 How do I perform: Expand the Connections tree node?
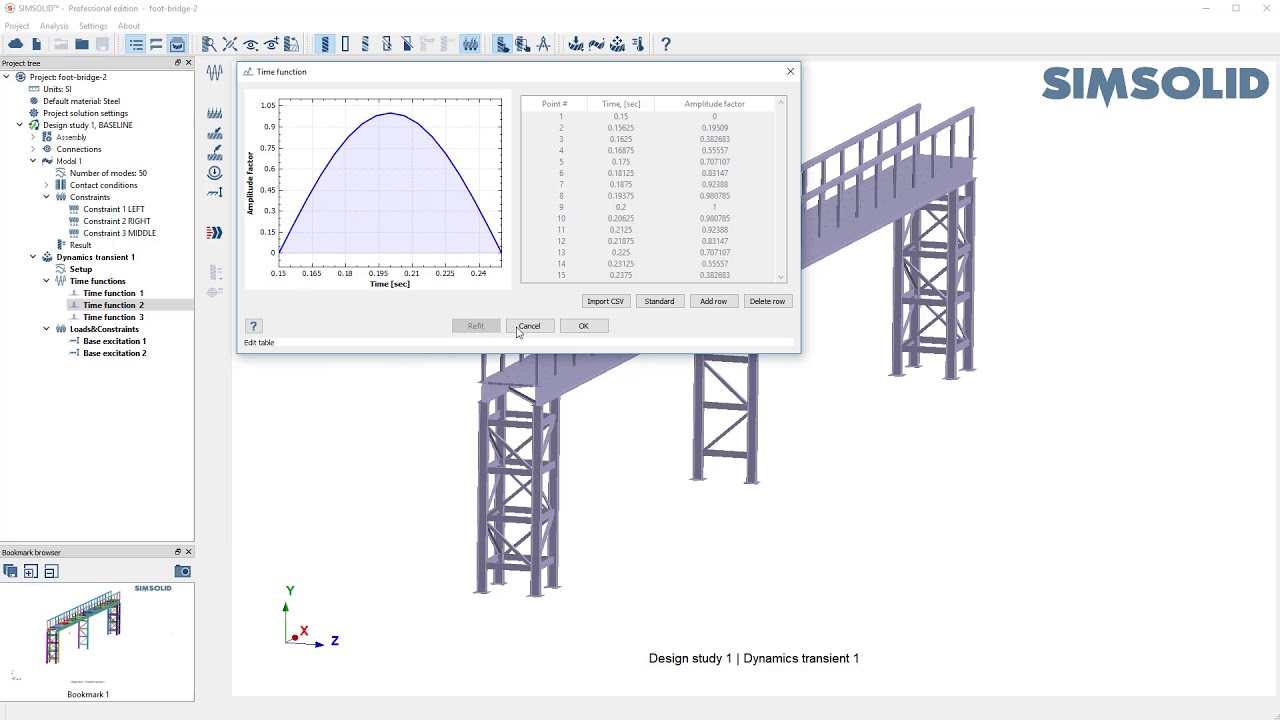[x=33, y=149]
